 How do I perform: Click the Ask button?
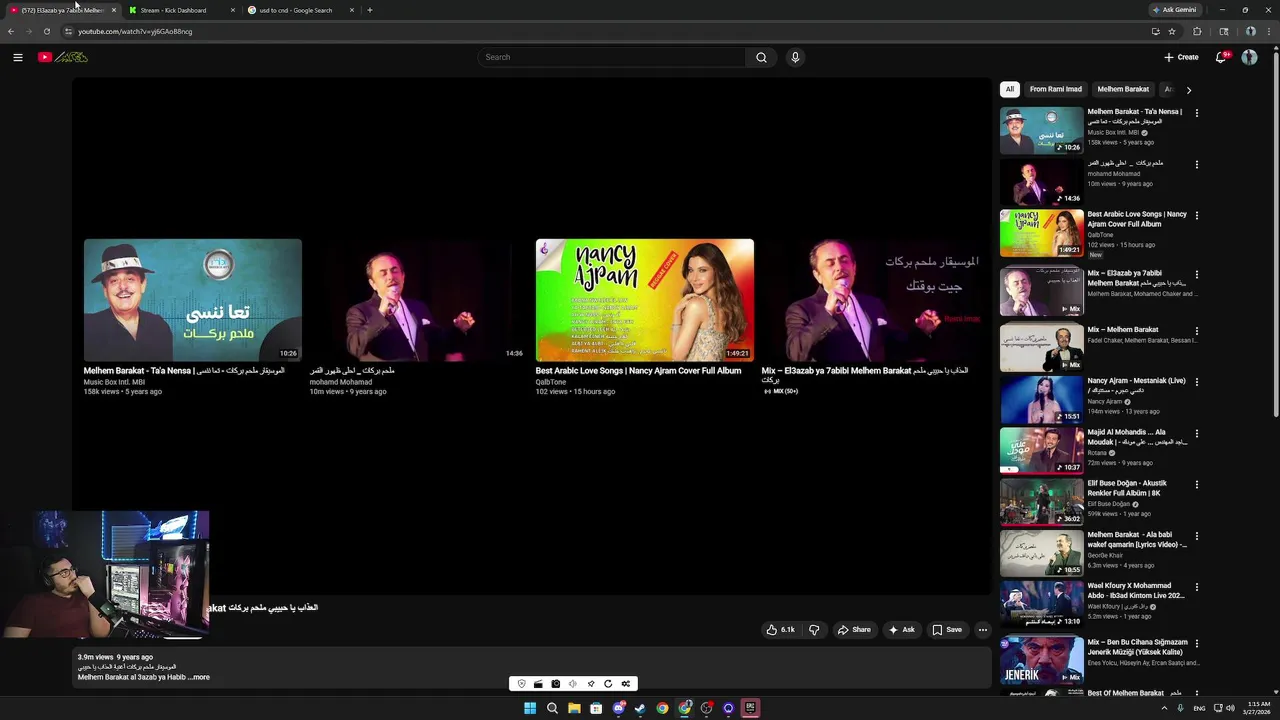pyautogui.click(x=901, y=630)
